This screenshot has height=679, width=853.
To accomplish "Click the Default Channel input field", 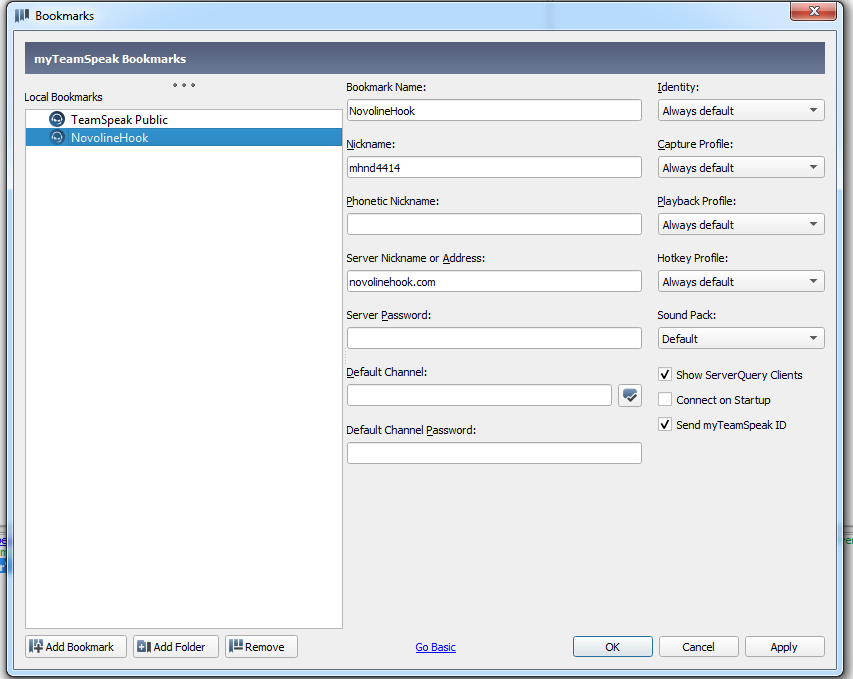I will click(479, 396).
